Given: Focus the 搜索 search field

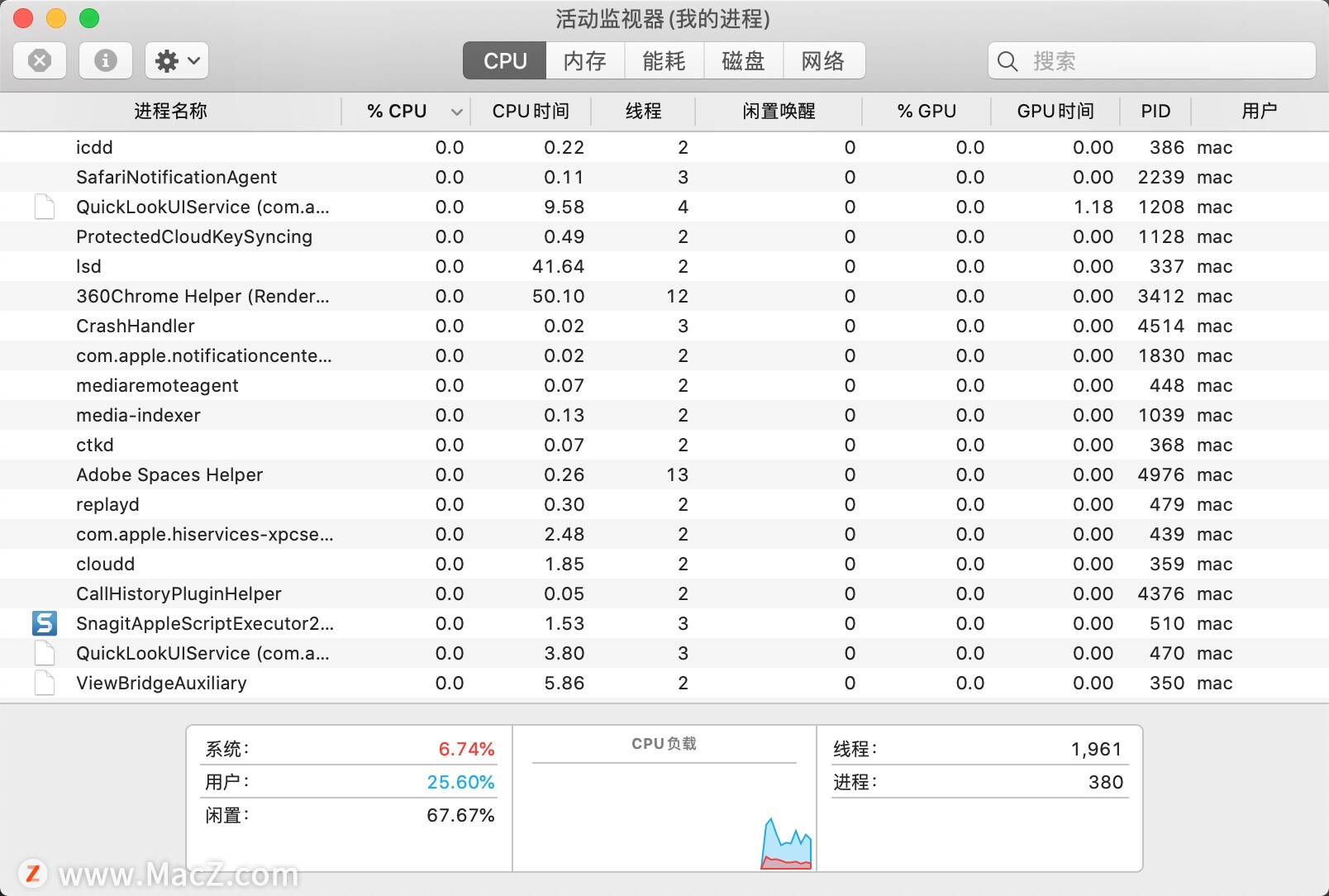Looking at the screenshot, I should click(1152, 61).
